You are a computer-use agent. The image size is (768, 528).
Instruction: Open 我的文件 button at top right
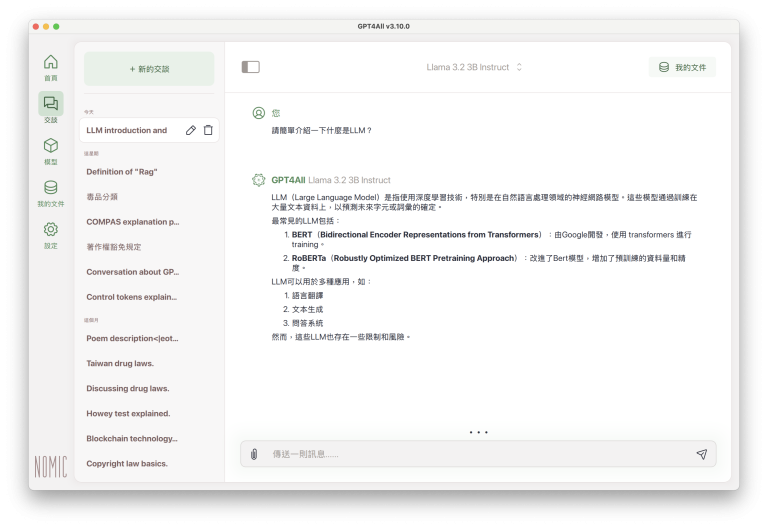coord(682,67)
